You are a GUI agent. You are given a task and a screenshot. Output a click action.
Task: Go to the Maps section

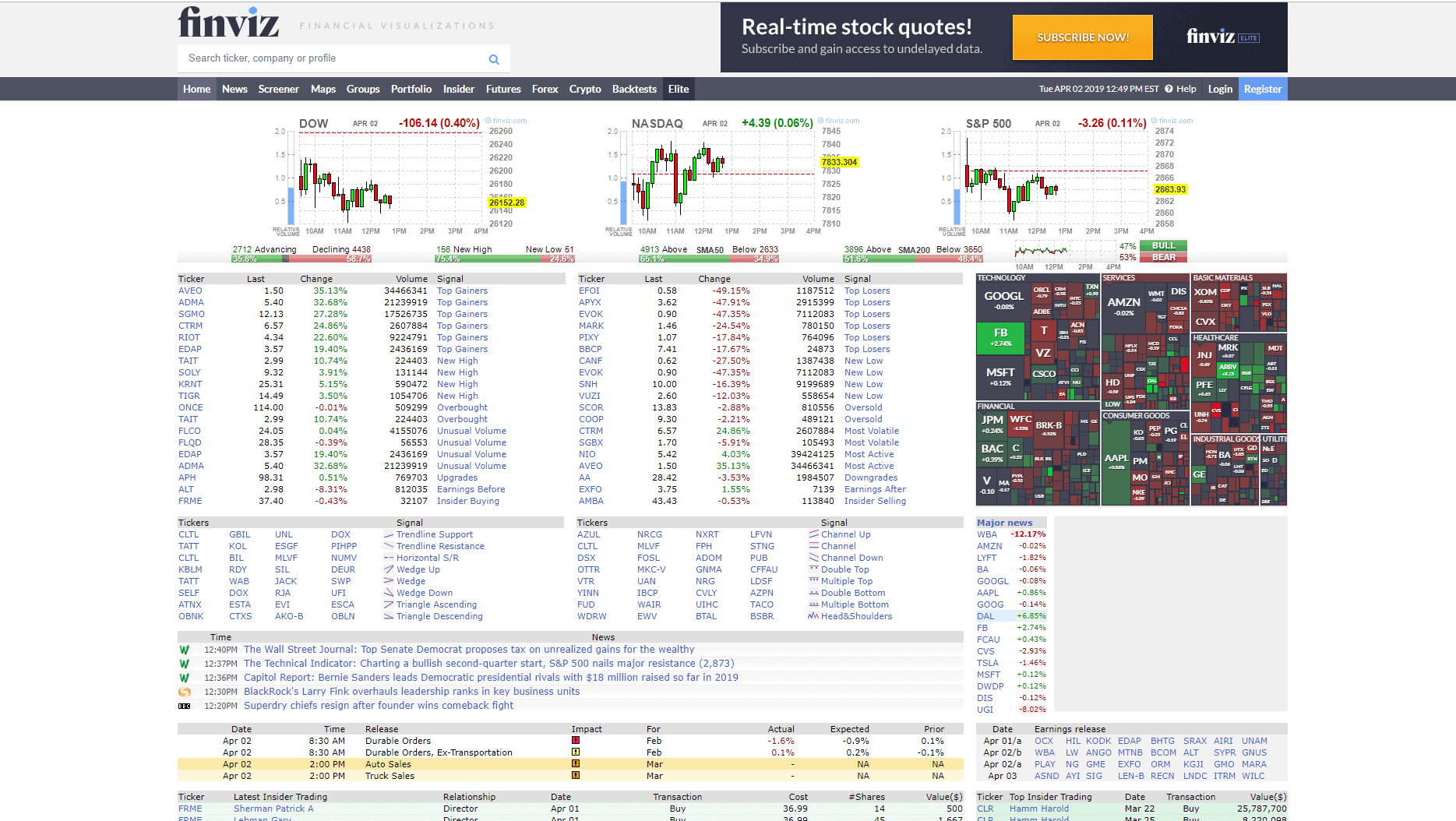323,89
